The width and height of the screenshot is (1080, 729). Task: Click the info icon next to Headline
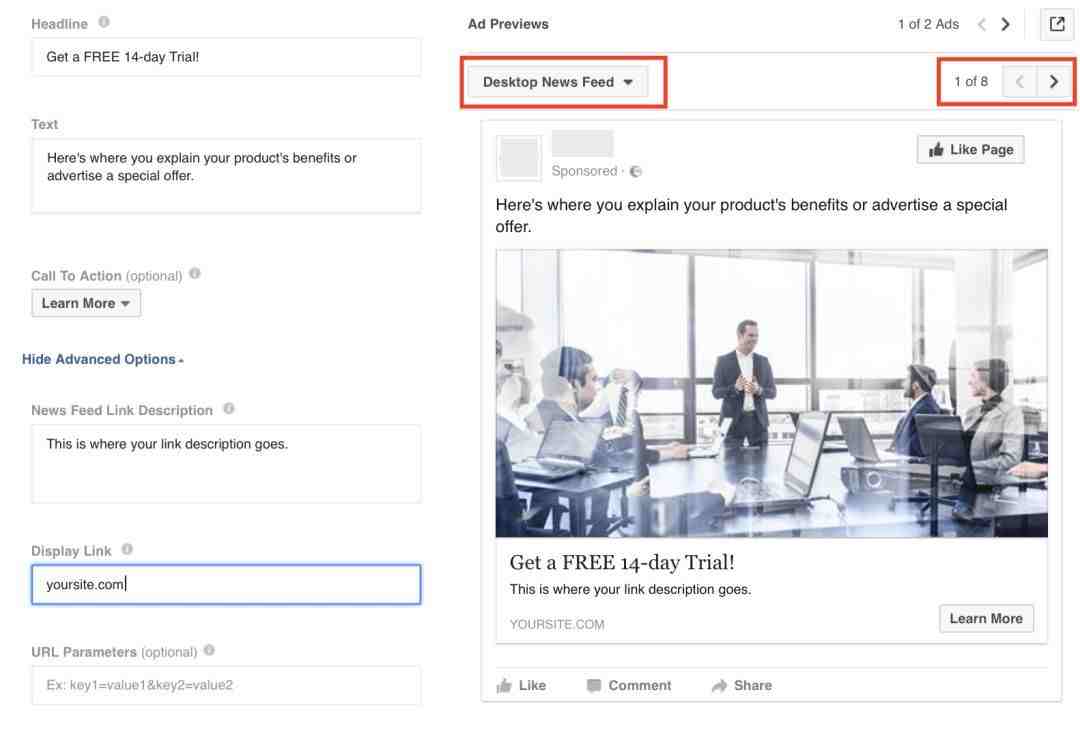coord(104,22)
